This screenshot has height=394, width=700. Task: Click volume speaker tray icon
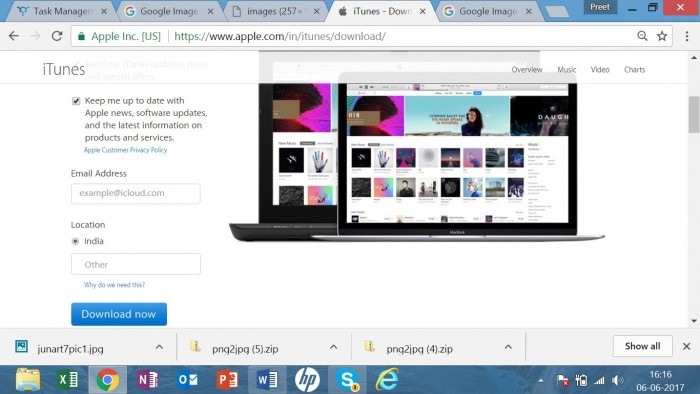click(x=618, y=381)
